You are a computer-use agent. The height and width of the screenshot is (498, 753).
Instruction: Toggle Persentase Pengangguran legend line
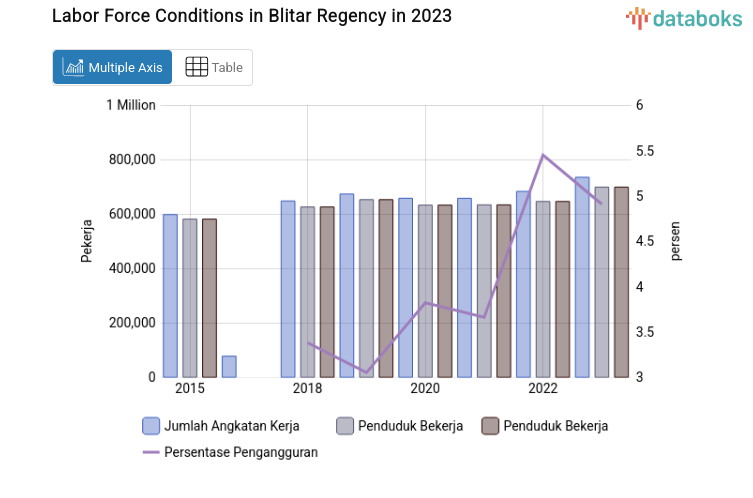point(151,452)
